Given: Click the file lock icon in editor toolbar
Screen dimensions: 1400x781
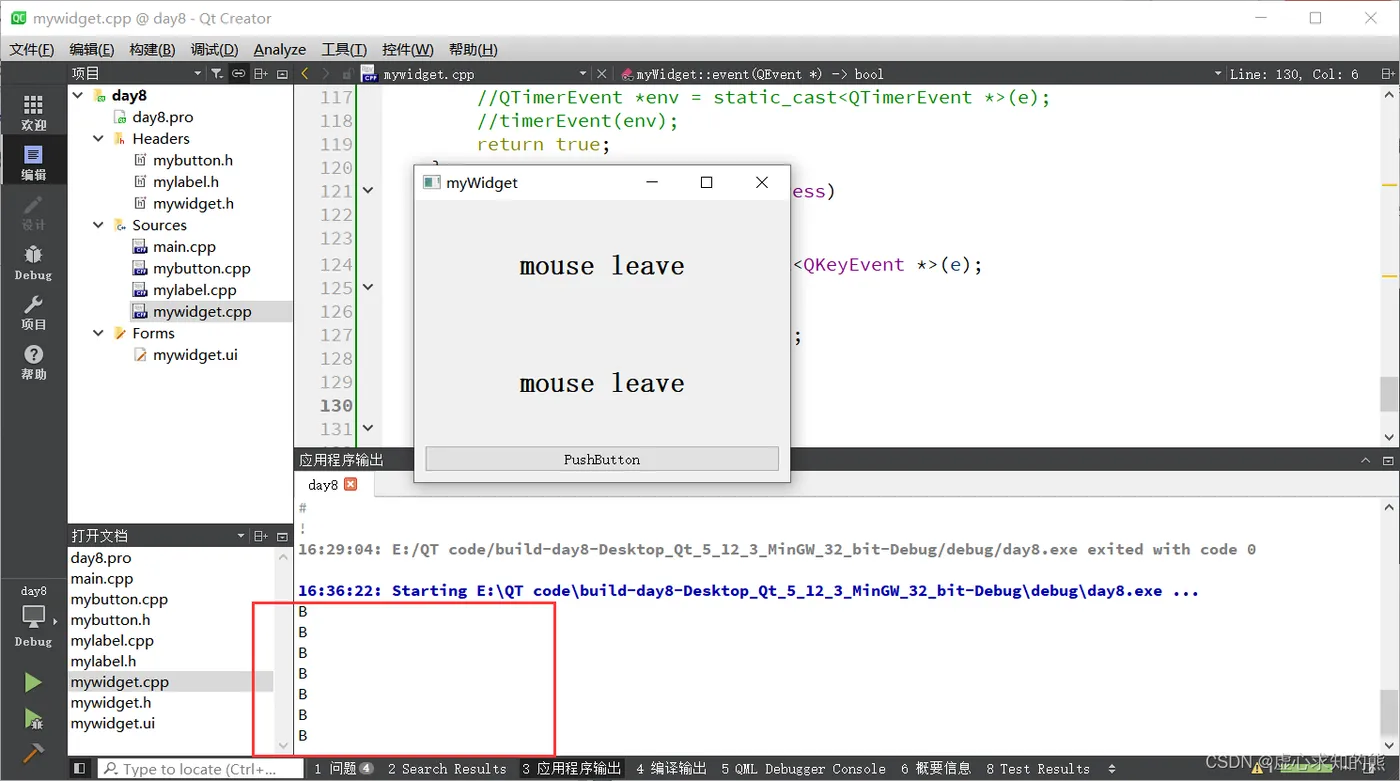Looking at the screenshot, I should click(x=347, y=74).
